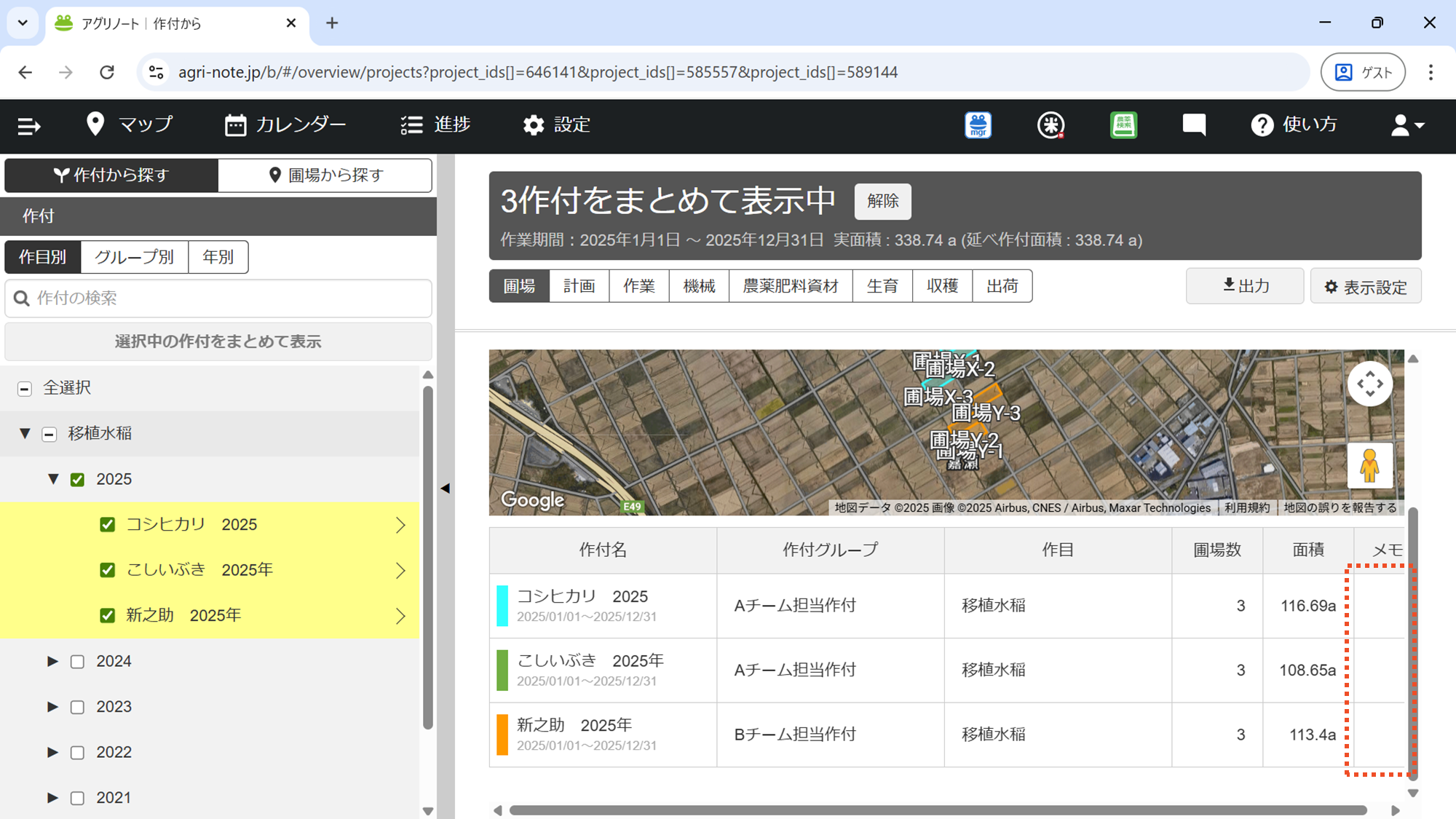
Task: Click the orange 新之助 color swatch
Action: (x=502, y=735)
